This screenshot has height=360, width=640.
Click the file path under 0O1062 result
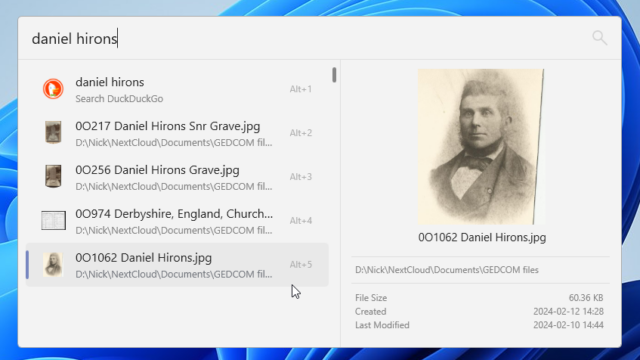174,274
